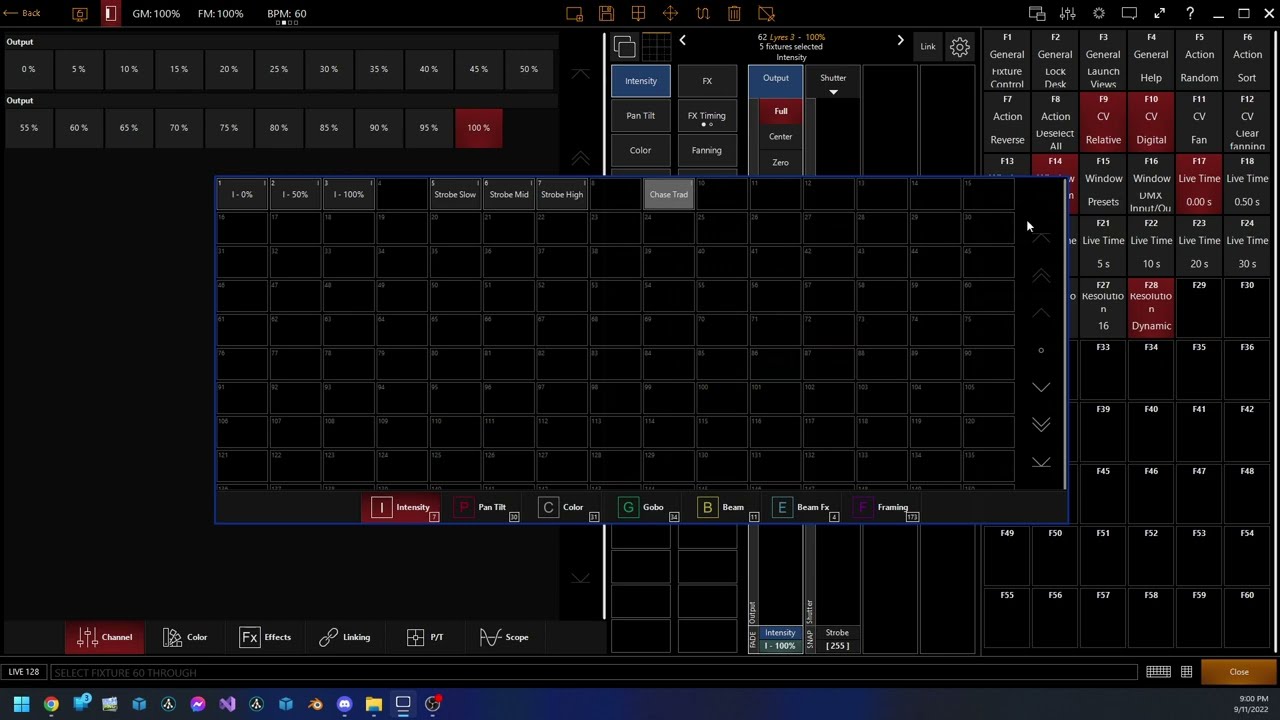Select the Pan Tilt parameter button
This screenshot has width=1280, height=720.
(x=641, y=116)
